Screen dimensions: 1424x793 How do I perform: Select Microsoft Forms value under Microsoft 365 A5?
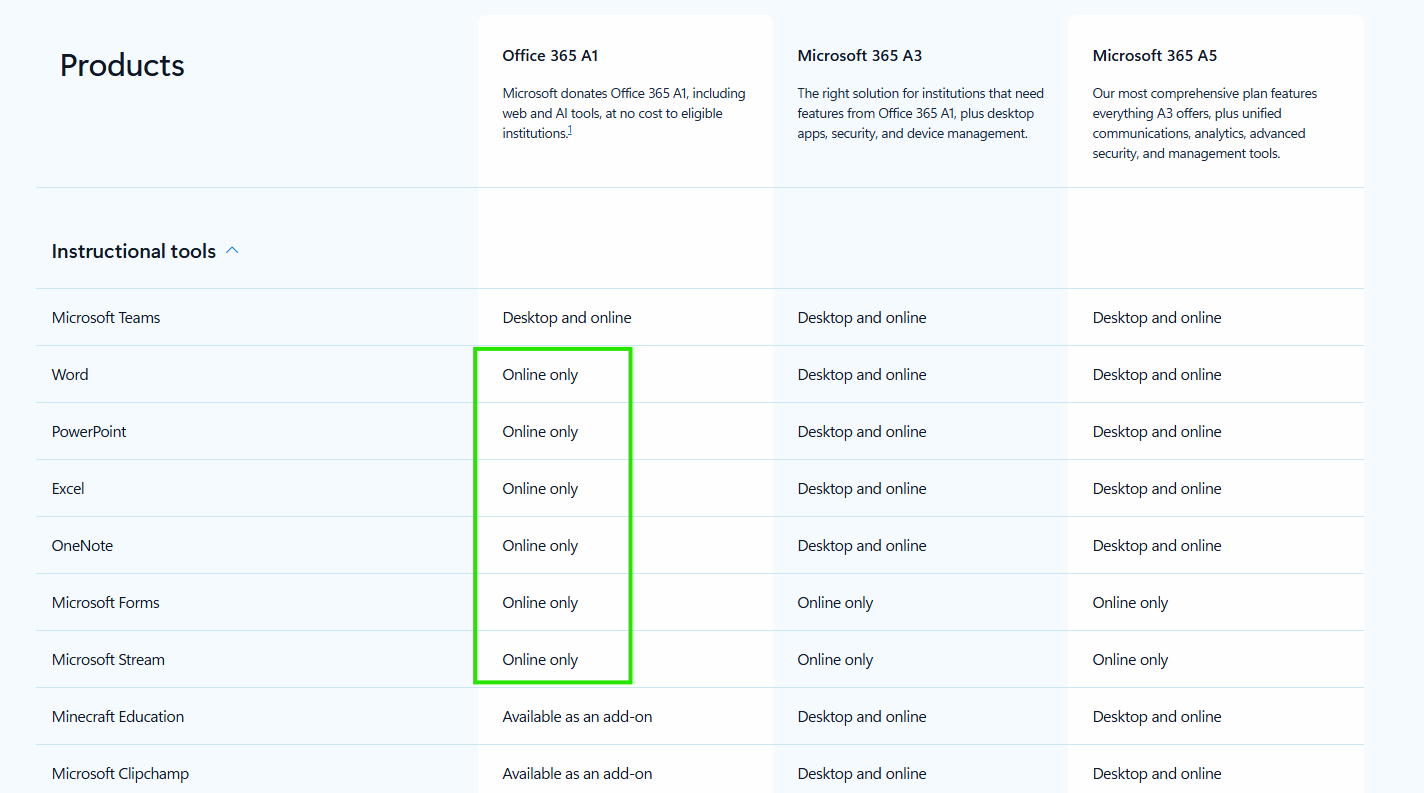click(1130, 603)
